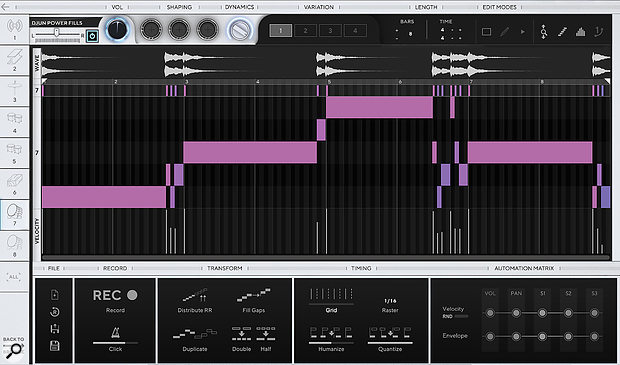Click the circular R reload icon
The height and width of the screenshot is (365, 620).
[55, 312]
